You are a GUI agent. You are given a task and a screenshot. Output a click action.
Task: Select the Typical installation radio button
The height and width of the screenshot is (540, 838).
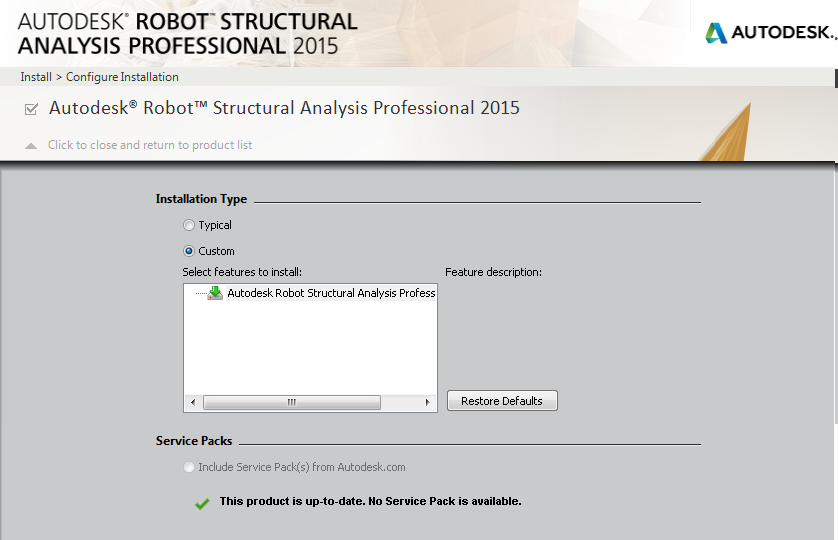coord(189,225)
